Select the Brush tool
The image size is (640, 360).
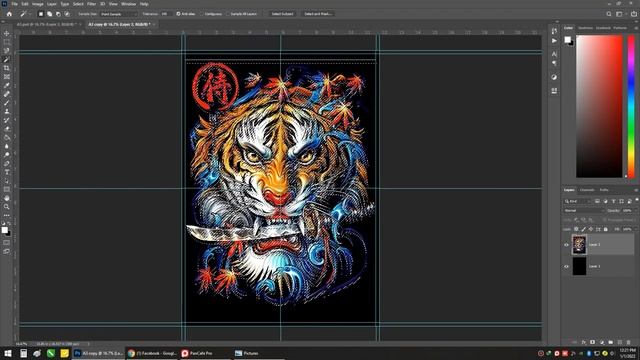tap(7, 102)
